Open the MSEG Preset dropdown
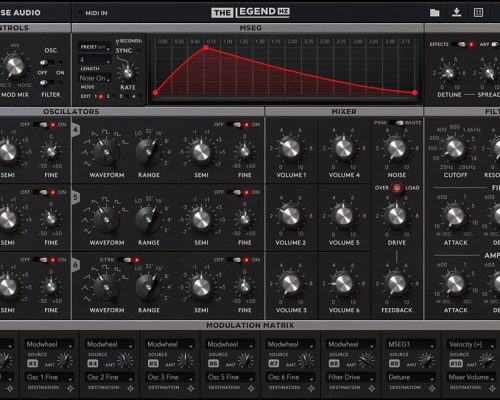This screenshot has width=500, height=400. pos(95,47)
